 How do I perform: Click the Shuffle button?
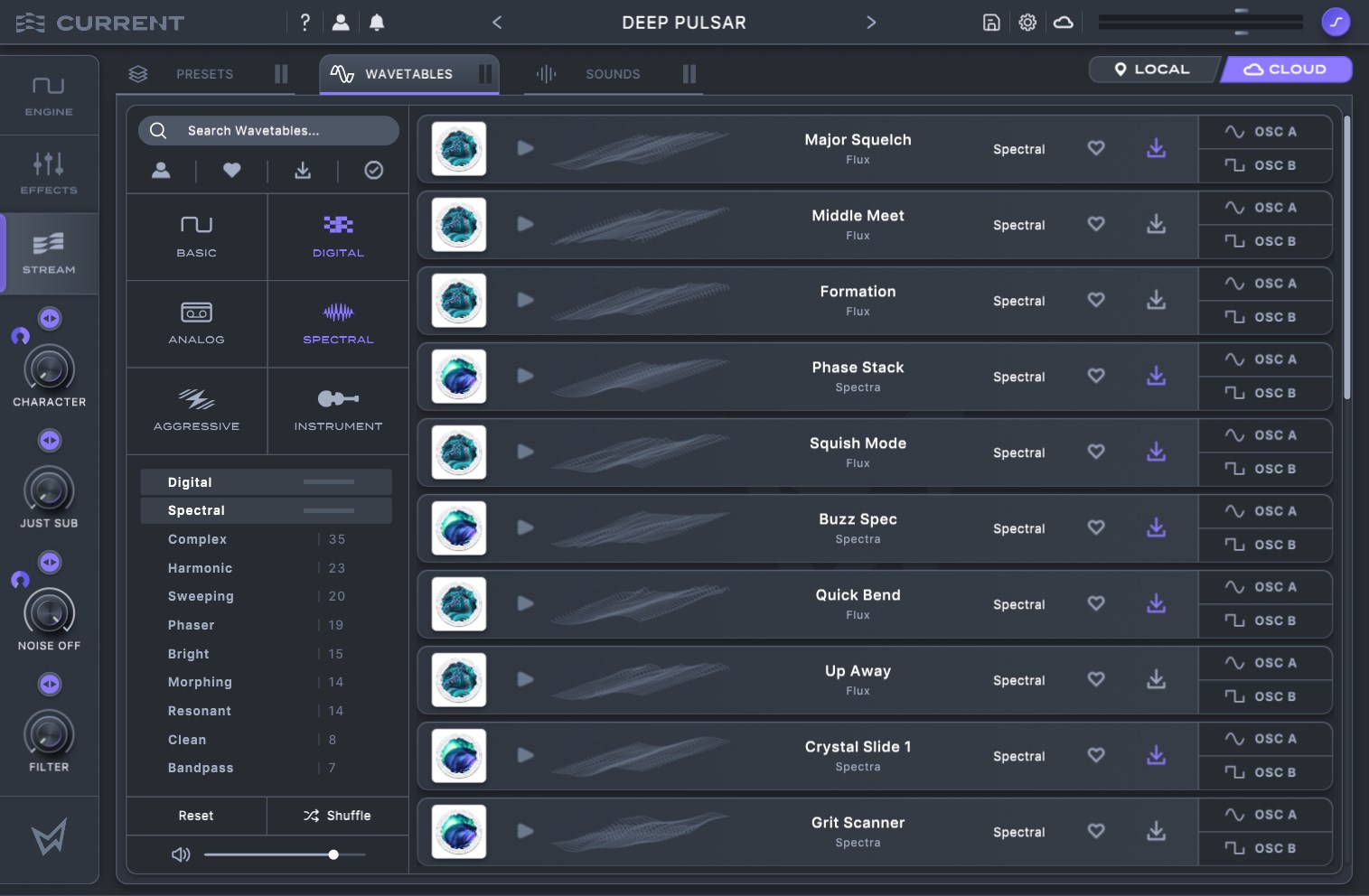click(338, 816)
